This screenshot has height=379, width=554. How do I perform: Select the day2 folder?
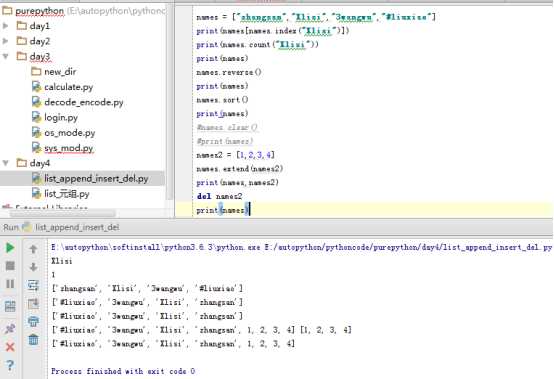(x=40, y=41)
